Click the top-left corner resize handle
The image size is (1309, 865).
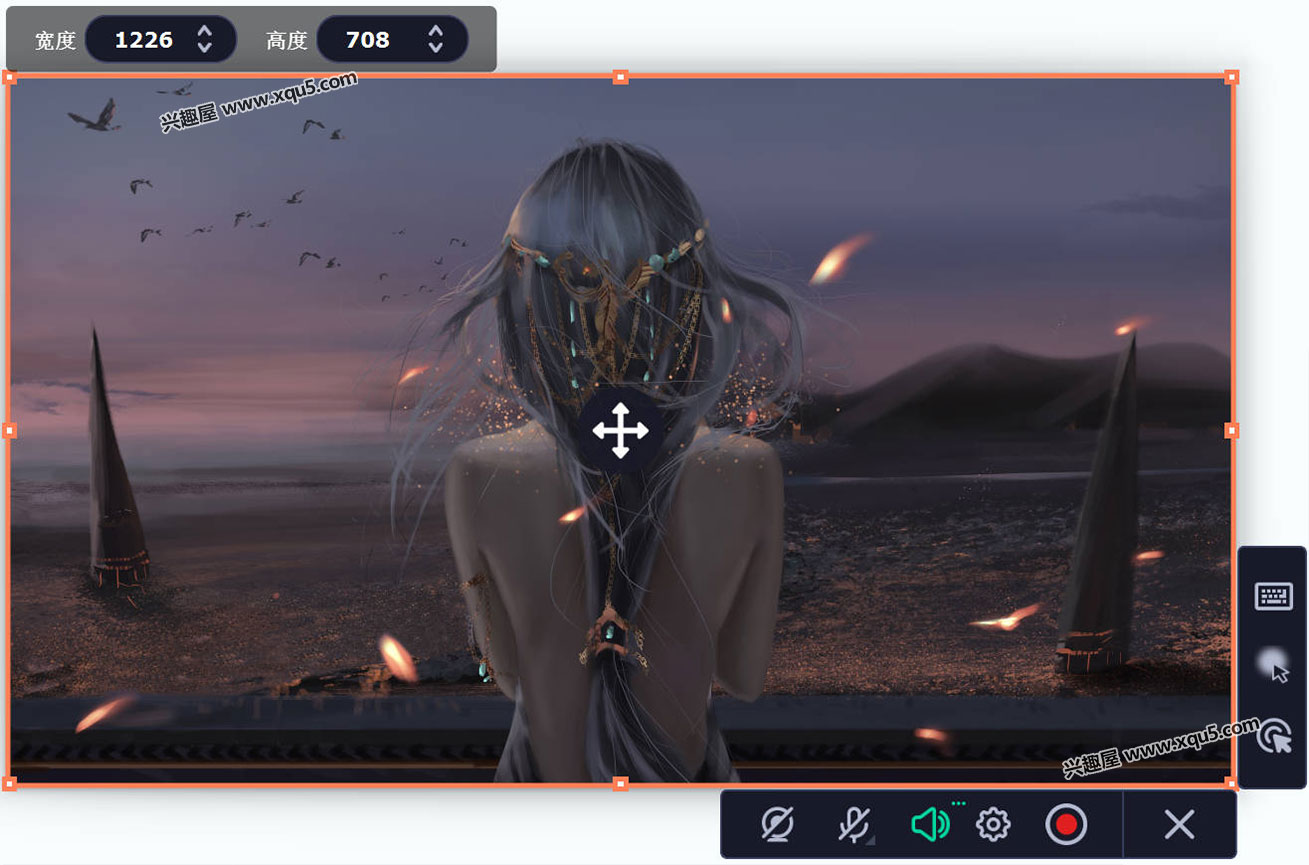9,77
